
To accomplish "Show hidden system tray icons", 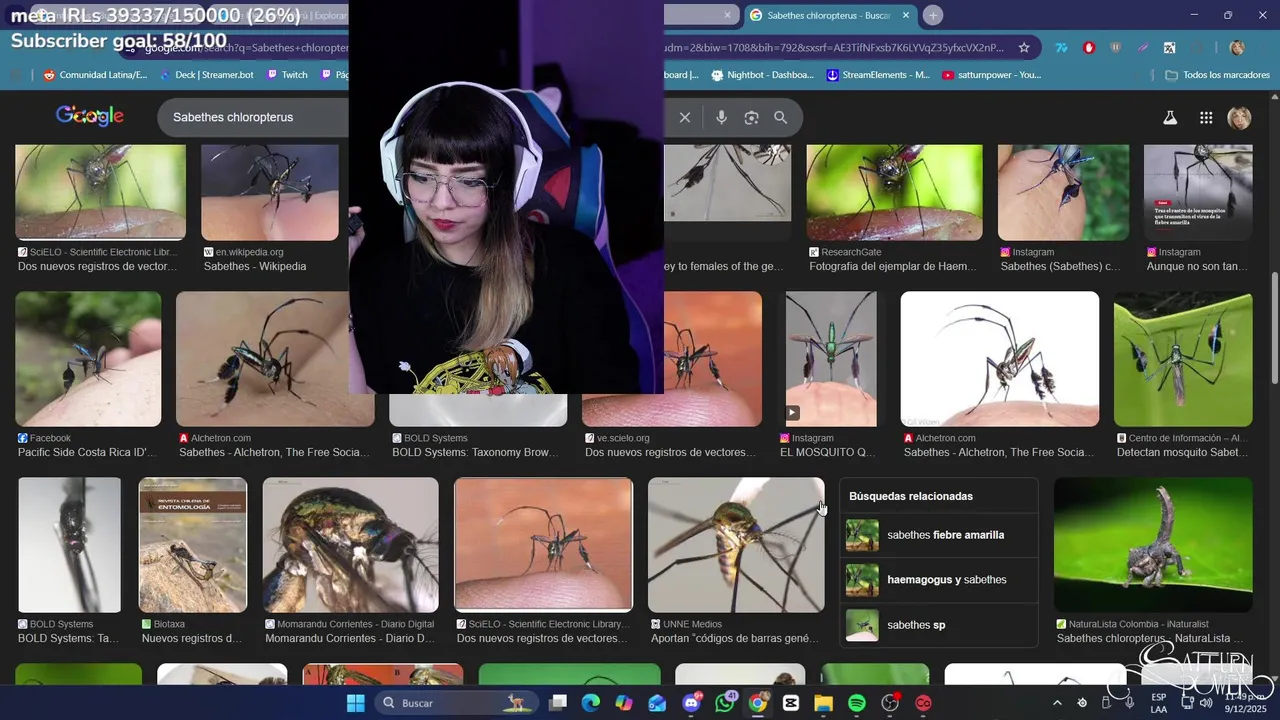I will coord(1057,703).
